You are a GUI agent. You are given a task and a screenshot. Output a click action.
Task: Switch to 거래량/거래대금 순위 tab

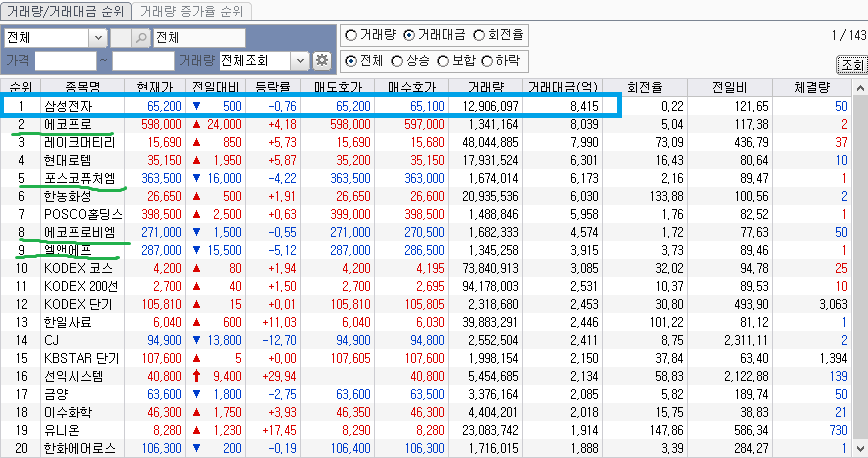point(66,11)
